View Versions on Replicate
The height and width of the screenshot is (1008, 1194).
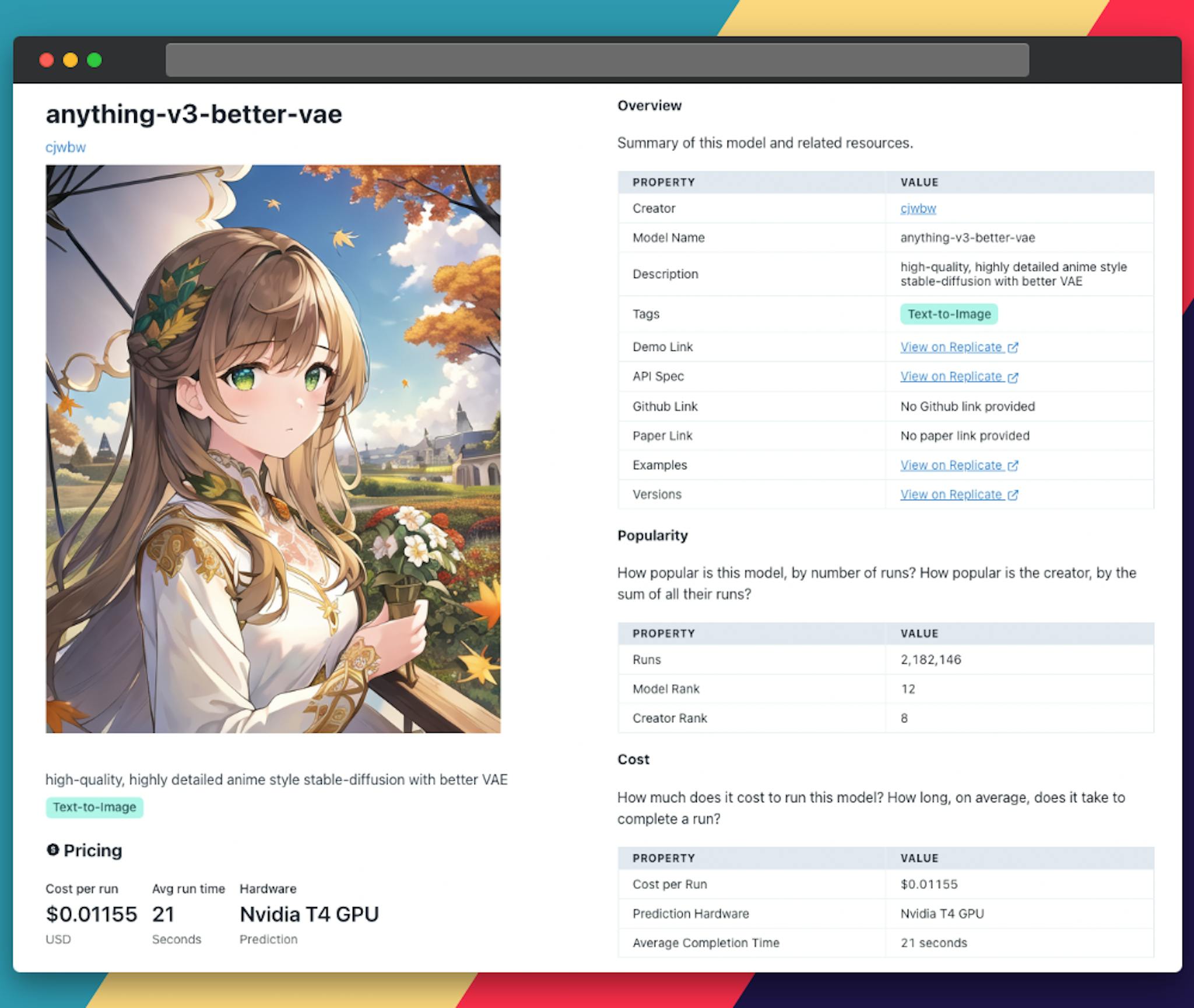click(x=958, y=494)
